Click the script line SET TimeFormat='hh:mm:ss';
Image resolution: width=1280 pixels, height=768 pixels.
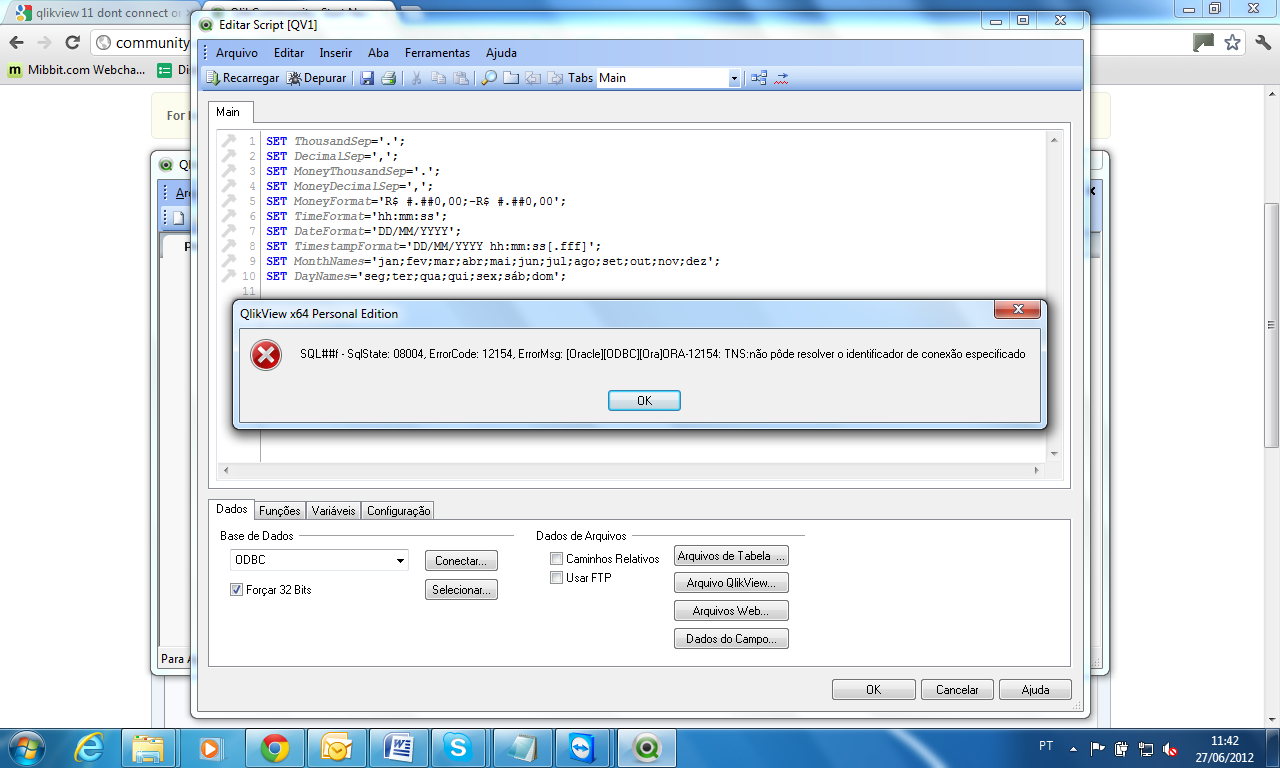(356, 216)
